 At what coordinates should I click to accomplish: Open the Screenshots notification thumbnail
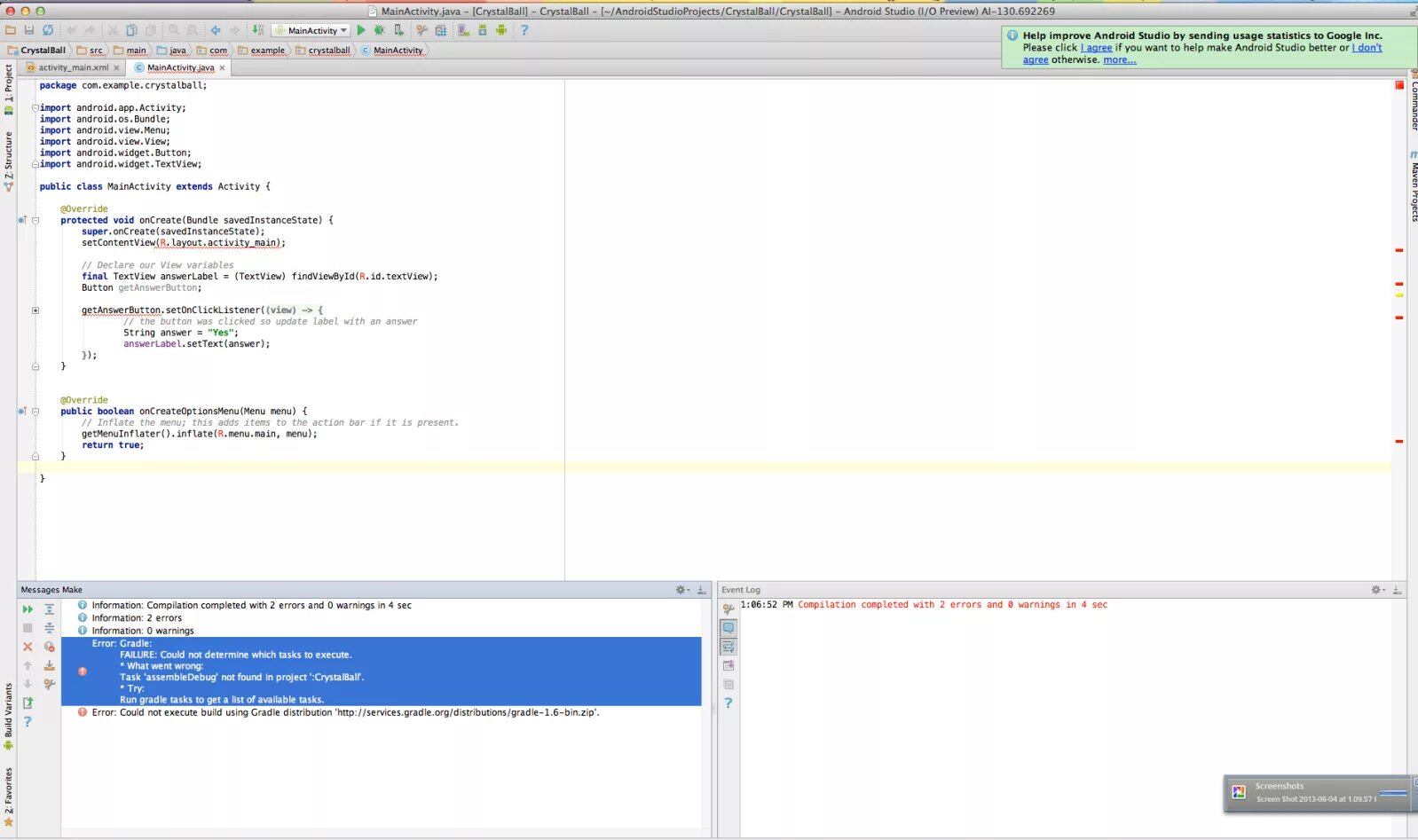1239,792
